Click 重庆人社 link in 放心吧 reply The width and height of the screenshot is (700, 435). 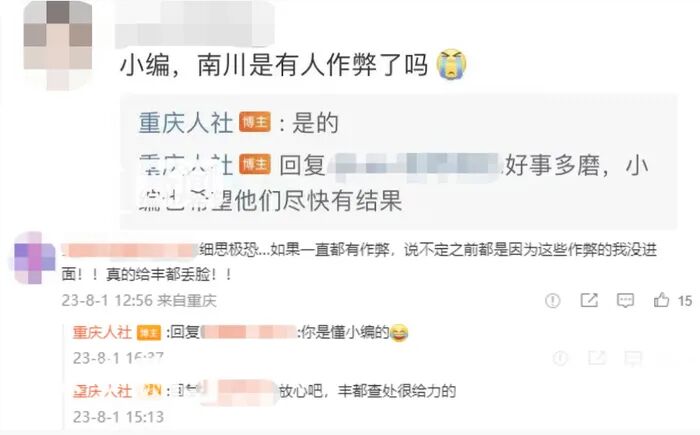coord(102,391)
